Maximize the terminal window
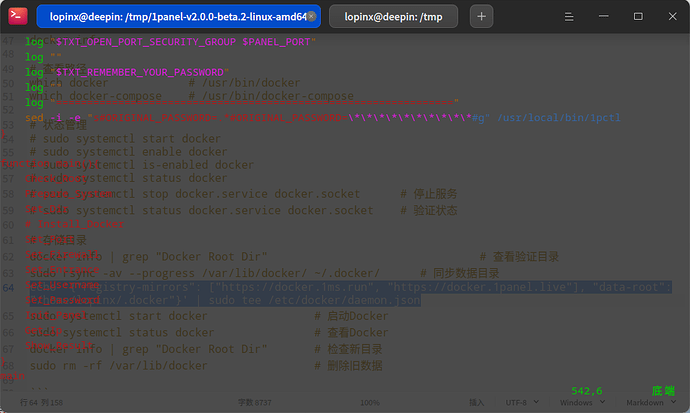The width and height of the screenshot is (690, 413). click(x=638, y=16)
